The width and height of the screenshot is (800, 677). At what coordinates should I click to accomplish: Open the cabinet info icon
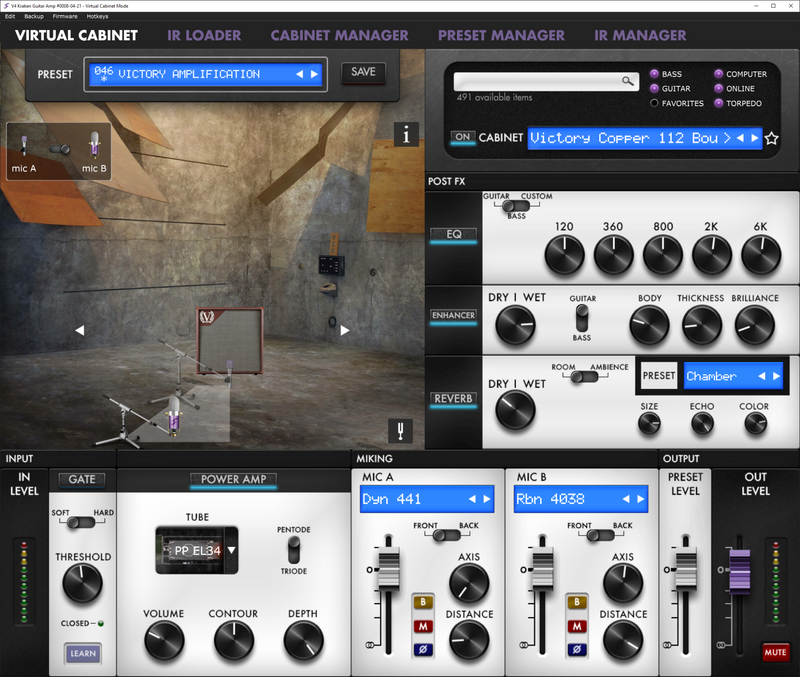406,135
